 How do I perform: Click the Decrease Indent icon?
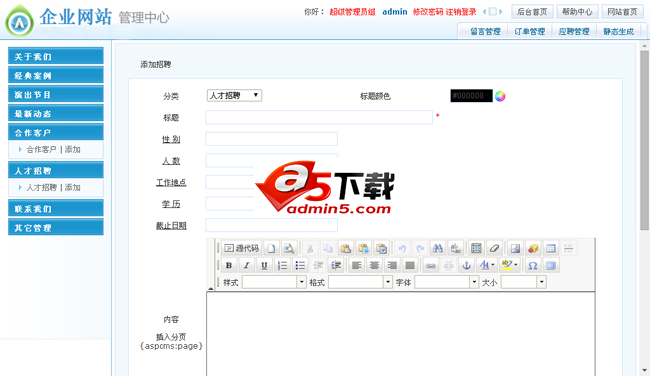(x=318, y=265)
